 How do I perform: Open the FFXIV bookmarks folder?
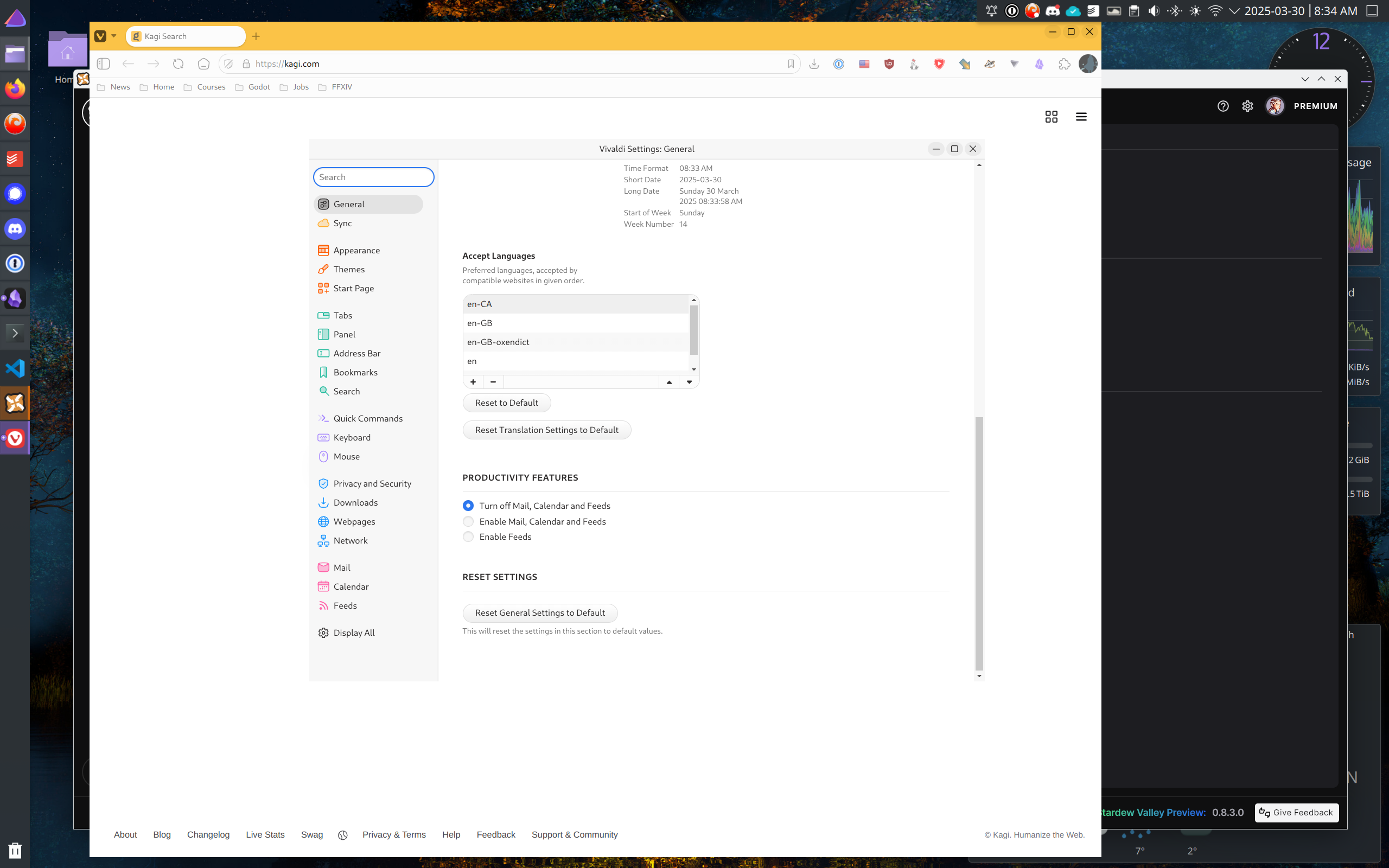[335, 87]
